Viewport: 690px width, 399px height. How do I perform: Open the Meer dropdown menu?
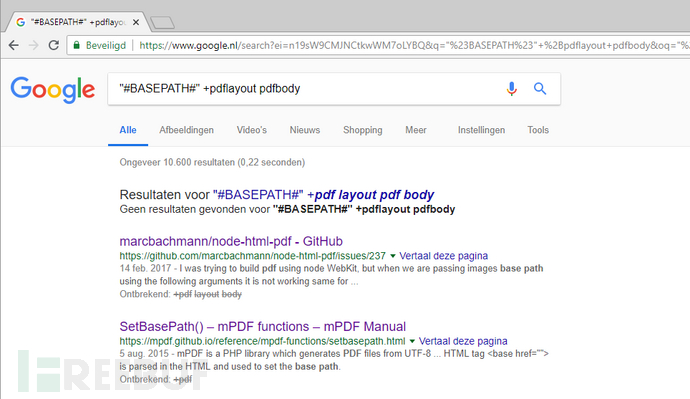416,130
